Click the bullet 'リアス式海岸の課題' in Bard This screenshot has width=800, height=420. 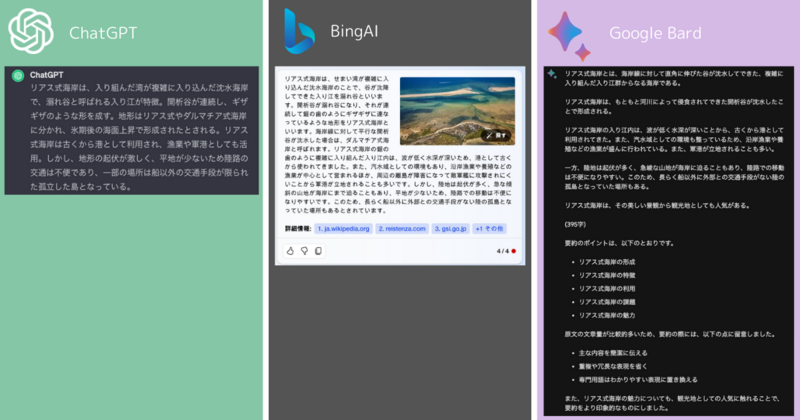(x=607, y=302)
